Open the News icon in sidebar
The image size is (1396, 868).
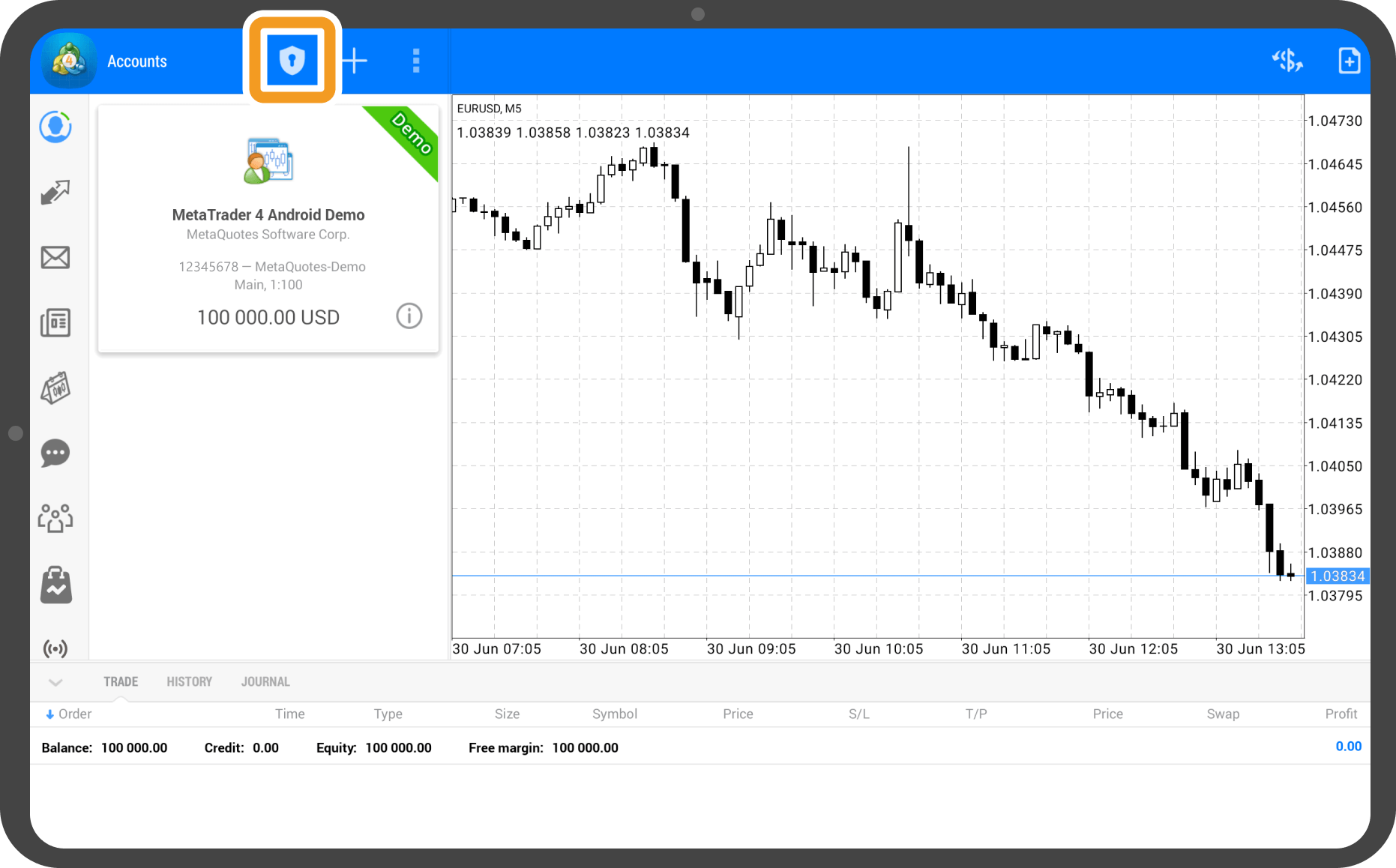tap(55, 323)
